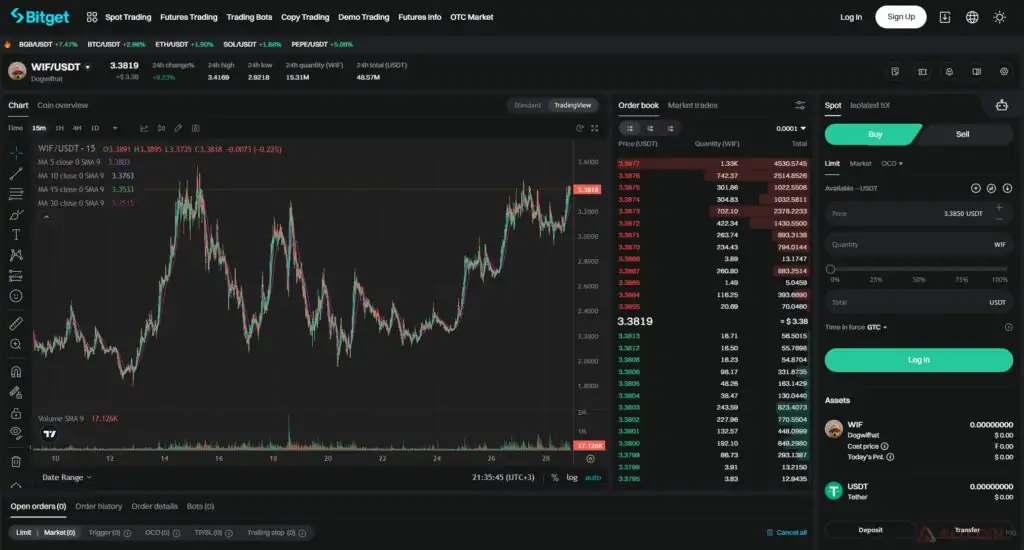
Task: Click the green Log in button in order form
Action: [x=918, y=360]
